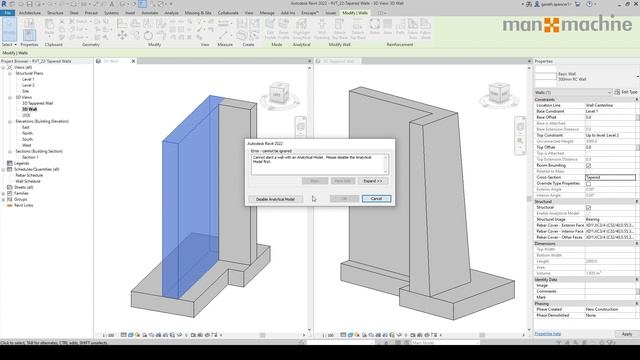Click Expand >> in error dialog
This screenshot has height=360, width=640.
click(x=373, y=181)
